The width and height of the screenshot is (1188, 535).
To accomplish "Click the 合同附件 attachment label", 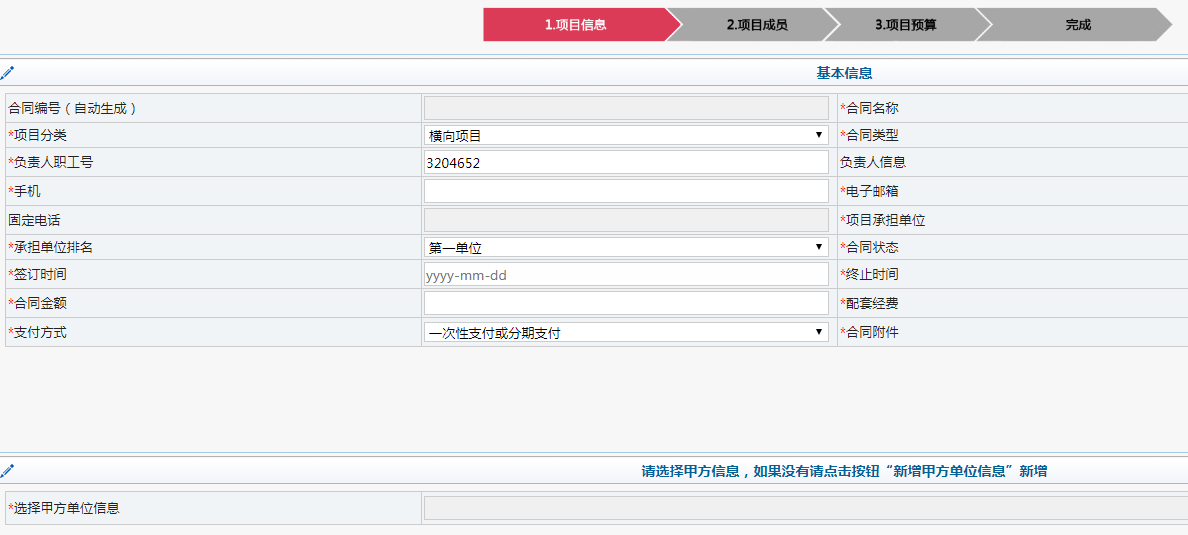I will [871, 332].
